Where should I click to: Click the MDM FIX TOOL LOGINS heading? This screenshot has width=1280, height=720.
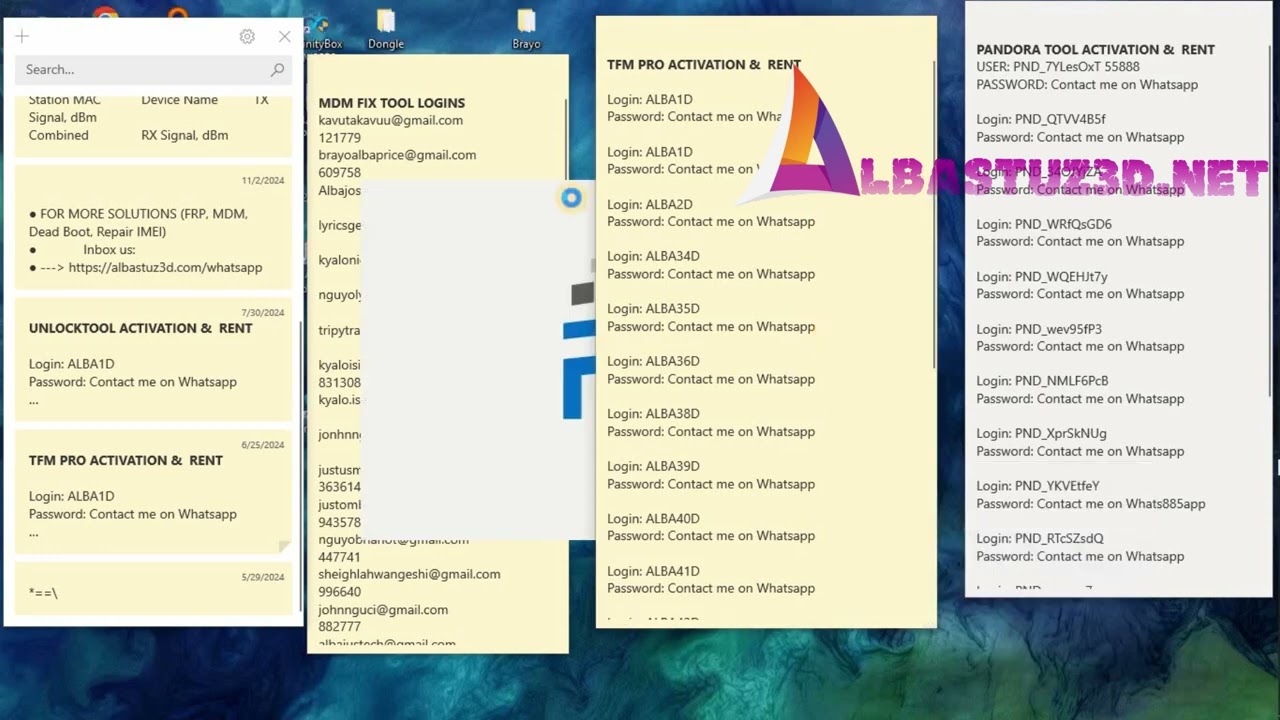coord(392,103)
